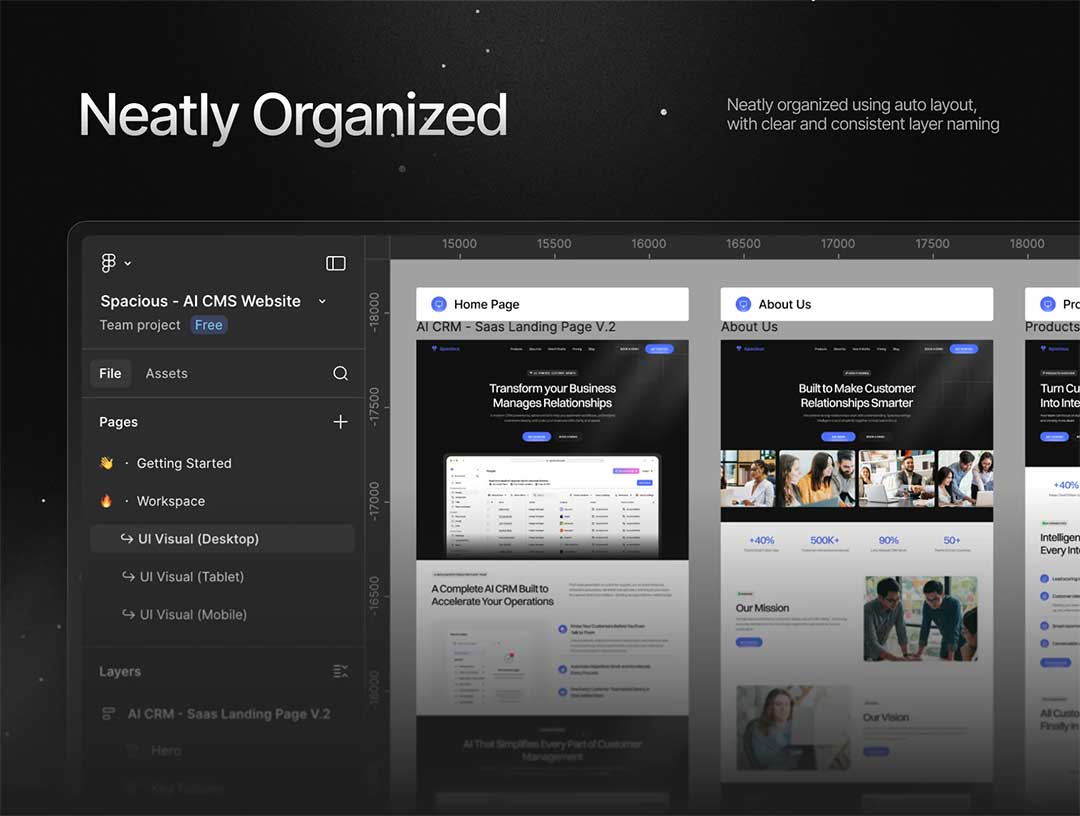Viewport: 1080px width, 816px height.
Task: Switch to the Assets tab
Action: click(x=166, y=373)
